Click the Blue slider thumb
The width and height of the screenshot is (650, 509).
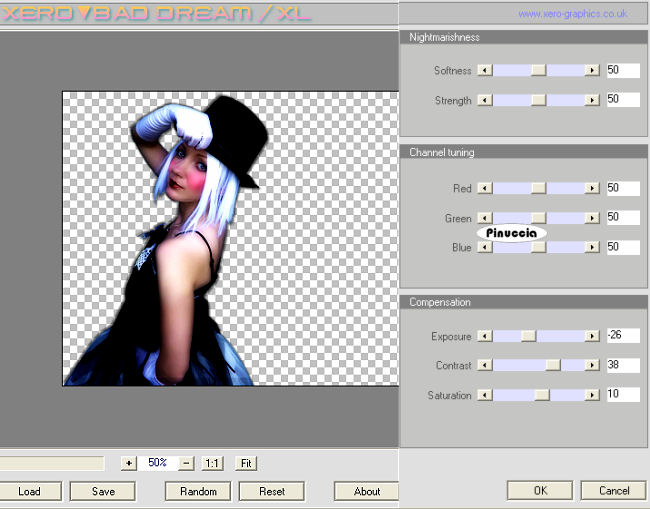coord(538,247)
